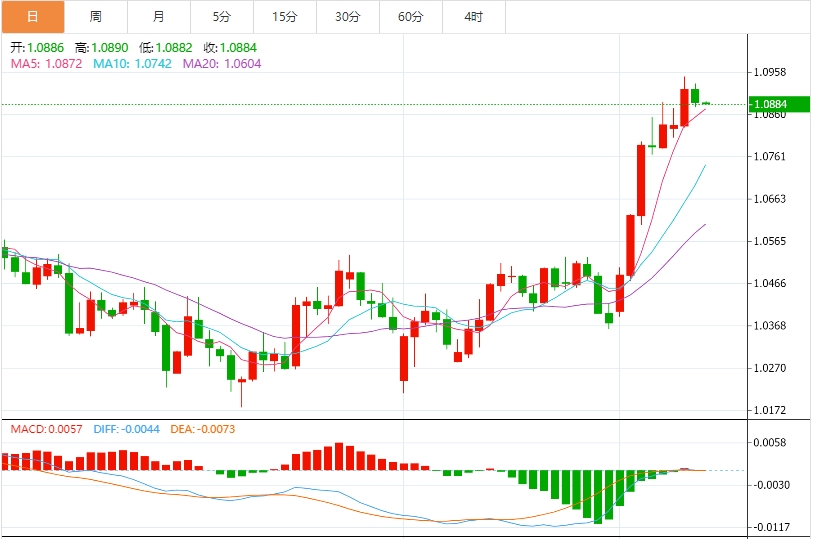Image resolution: width=816 pixels, height=539 pixels.
Task: Click the MACD value label
Action: (x=46, y=429)
